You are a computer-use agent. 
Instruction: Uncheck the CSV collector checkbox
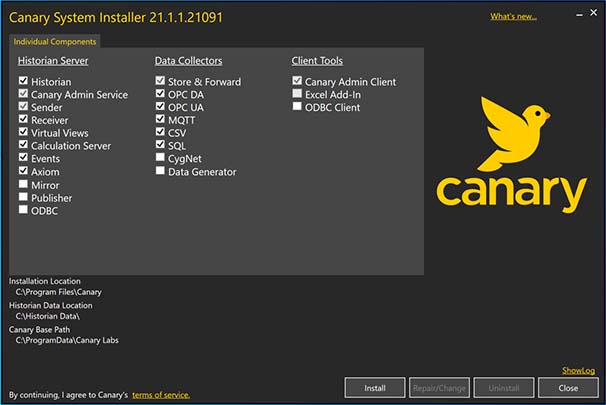160,132
